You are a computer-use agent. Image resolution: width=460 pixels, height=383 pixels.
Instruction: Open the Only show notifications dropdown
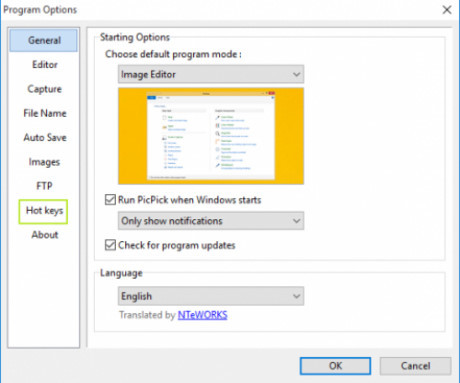[211, 221]
